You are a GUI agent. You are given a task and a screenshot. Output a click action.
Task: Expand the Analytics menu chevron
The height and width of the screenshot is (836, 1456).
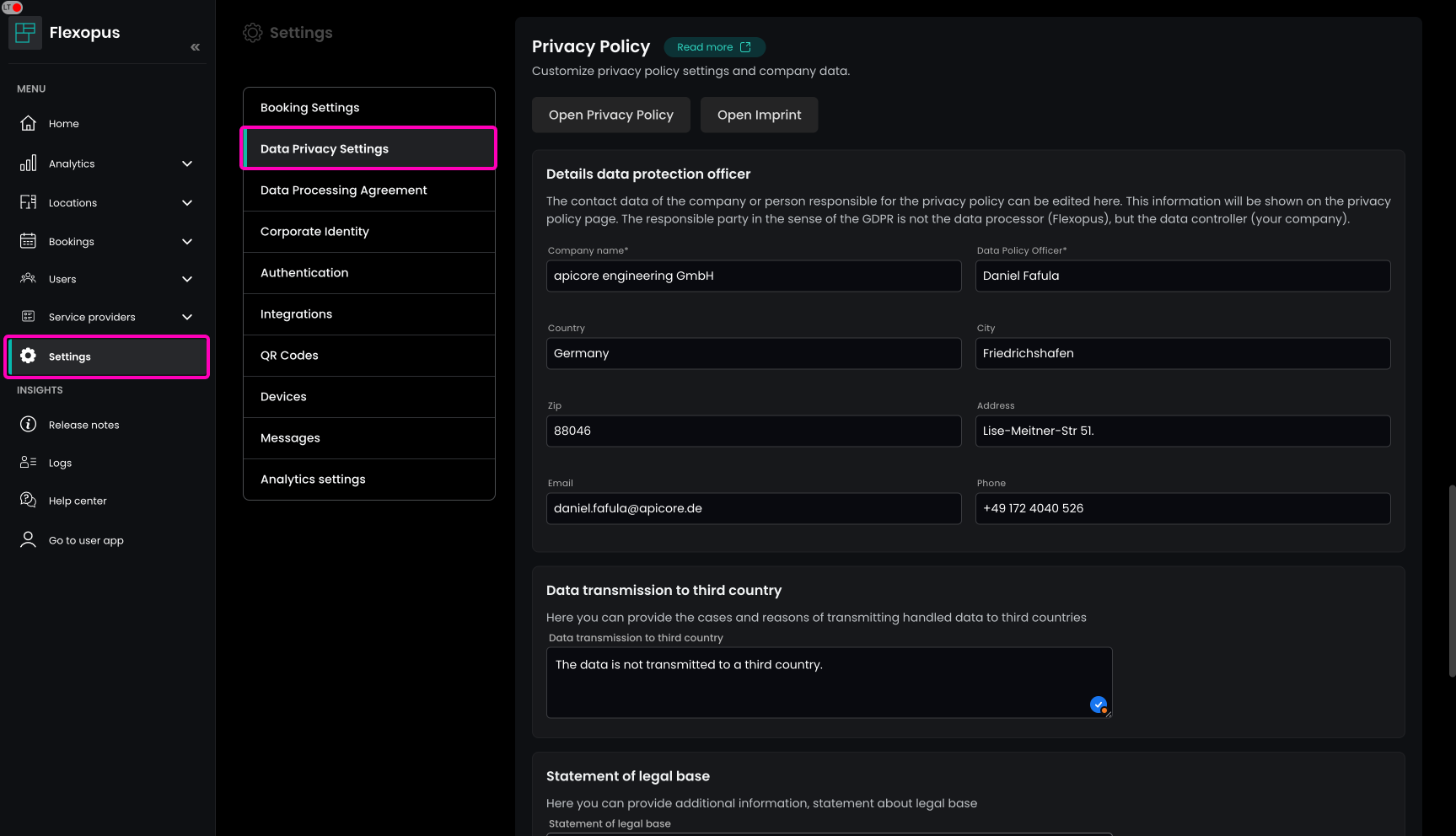[x=187, y=163]
